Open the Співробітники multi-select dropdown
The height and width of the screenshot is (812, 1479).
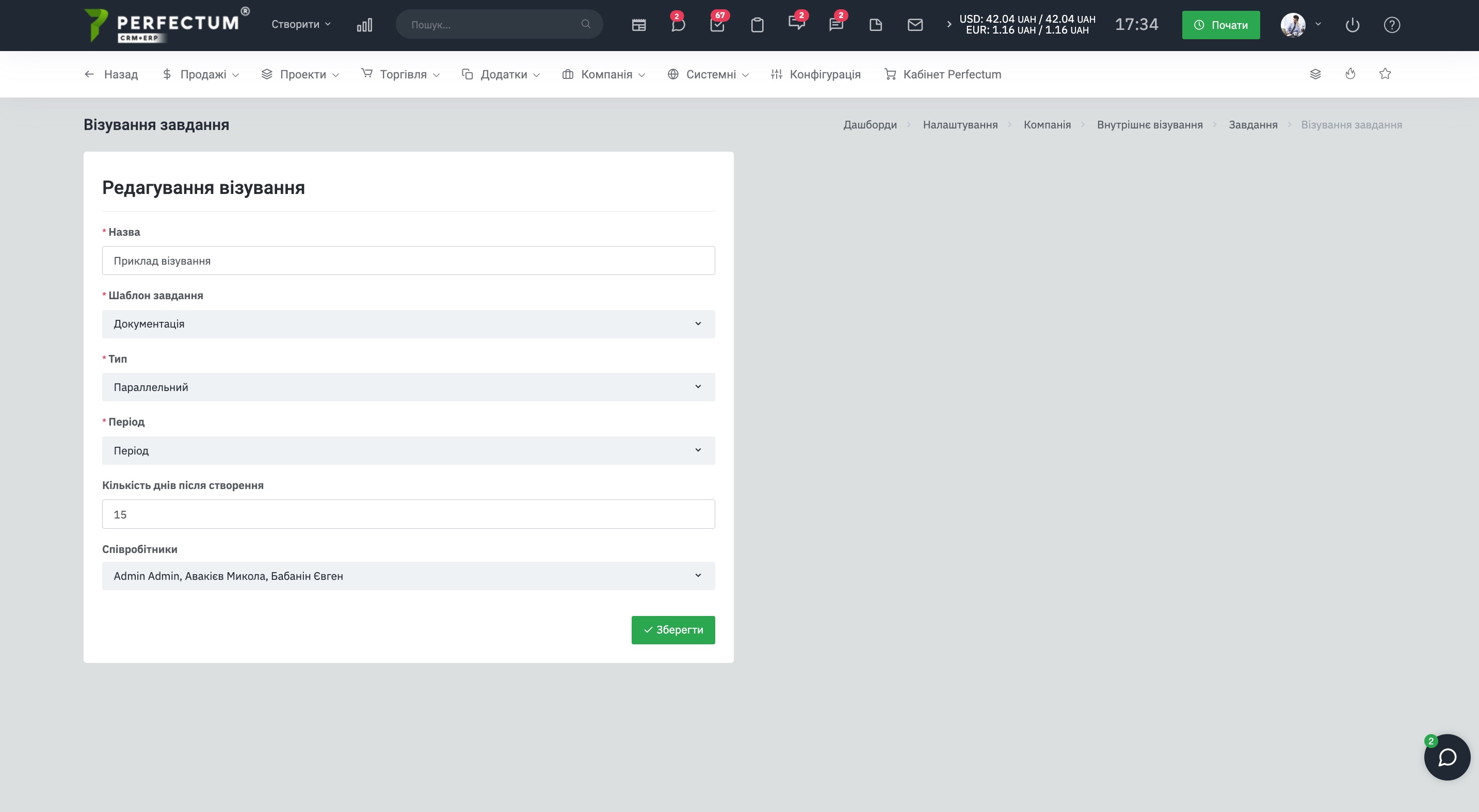[x=408, y=576]
